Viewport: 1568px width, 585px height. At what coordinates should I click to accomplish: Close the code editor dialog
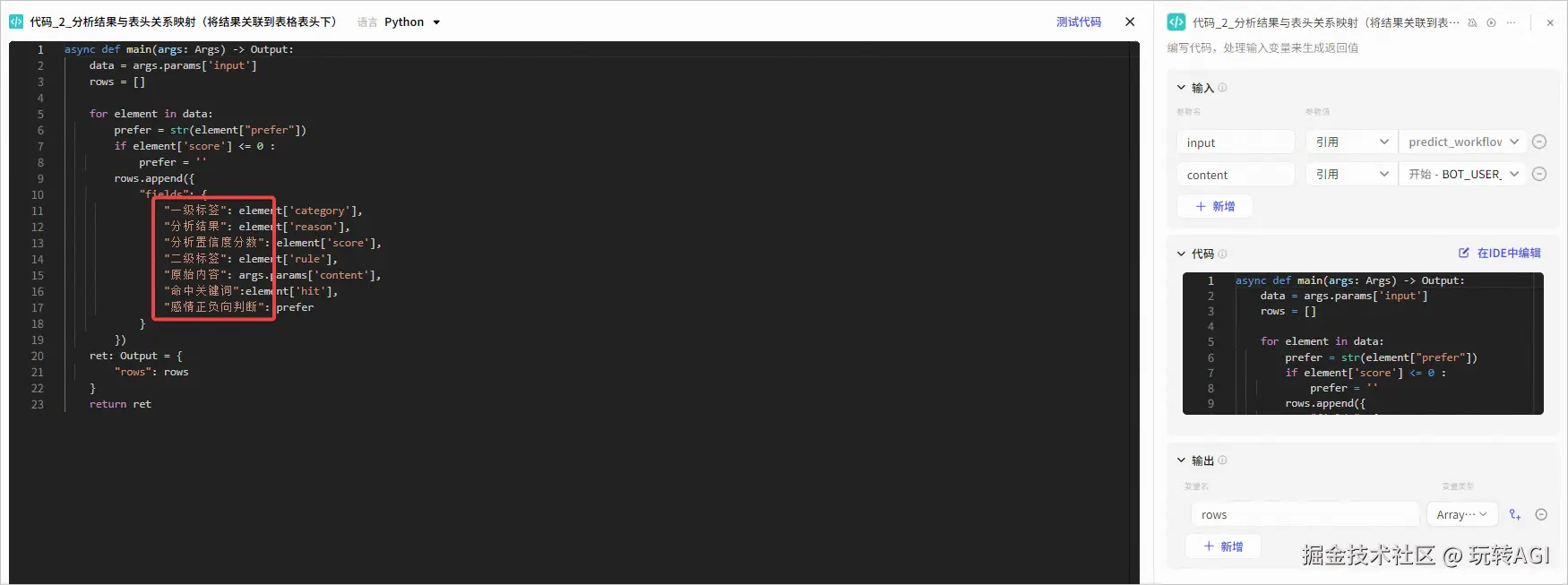coord(1130,22)
